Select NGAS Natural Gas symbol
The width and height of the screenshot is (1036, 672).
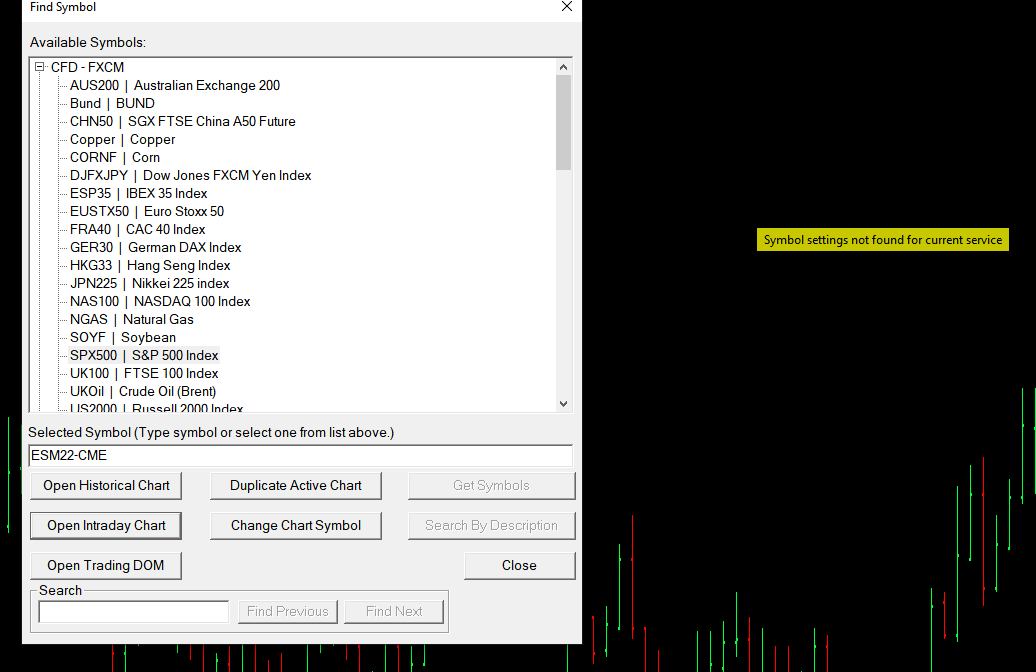(x=132, y=319)
